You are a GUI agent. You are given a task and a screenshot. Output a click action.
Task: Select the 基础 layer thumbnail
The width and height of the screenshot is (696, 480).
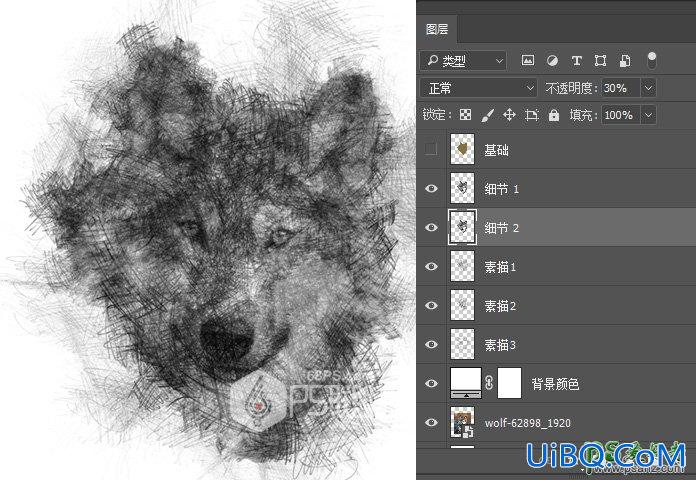[x=462, y=149]
